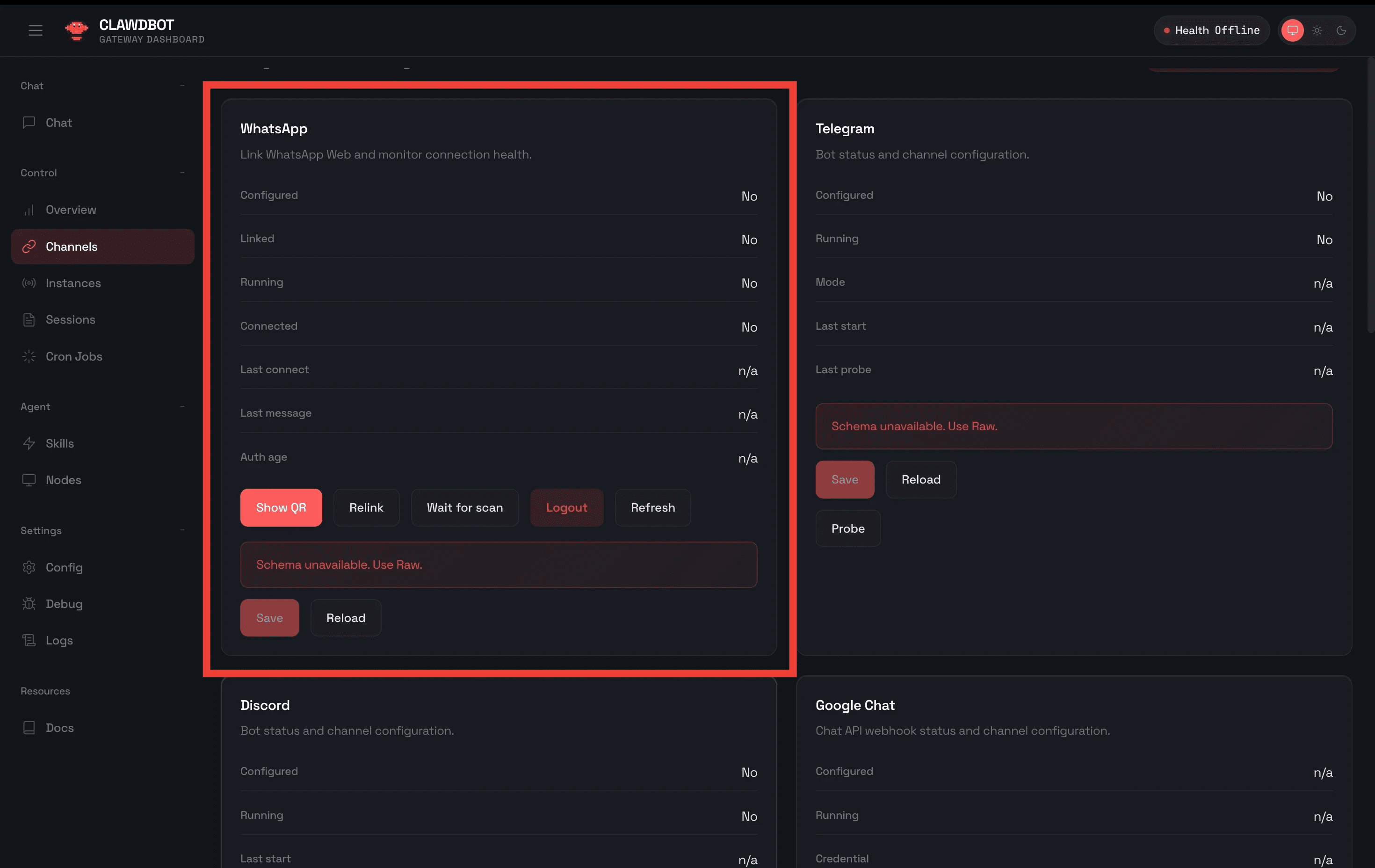Open the Skills lightning bolt item

click(59, 443)
